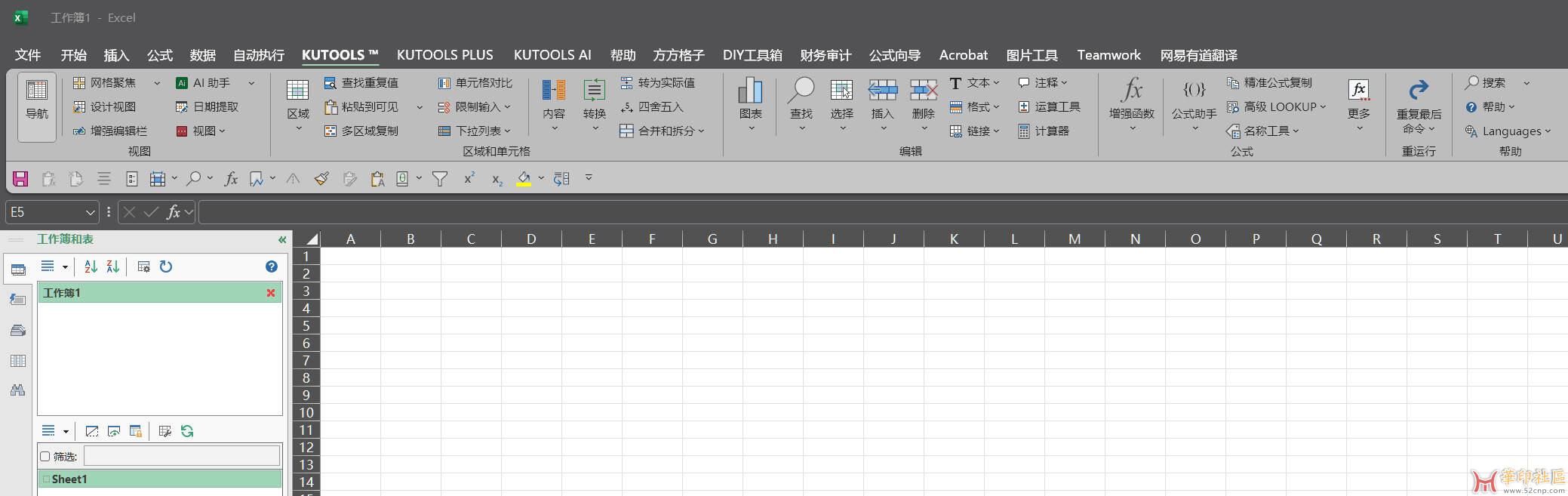This screenshot has height=496, width=1568.
Task: Click the save icon in quick access toolbar
Action: [x=20, y=179]
